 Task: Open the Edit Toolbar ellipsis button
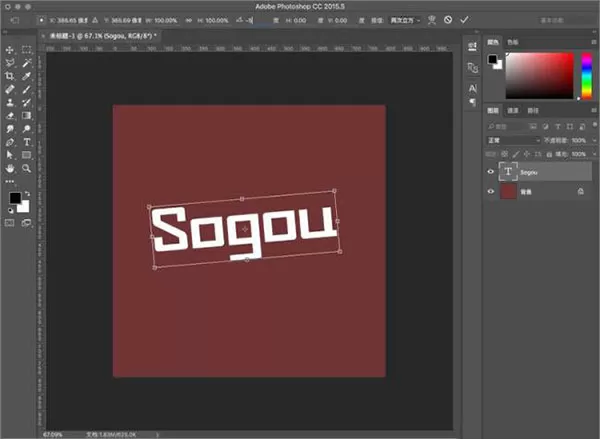10,181
